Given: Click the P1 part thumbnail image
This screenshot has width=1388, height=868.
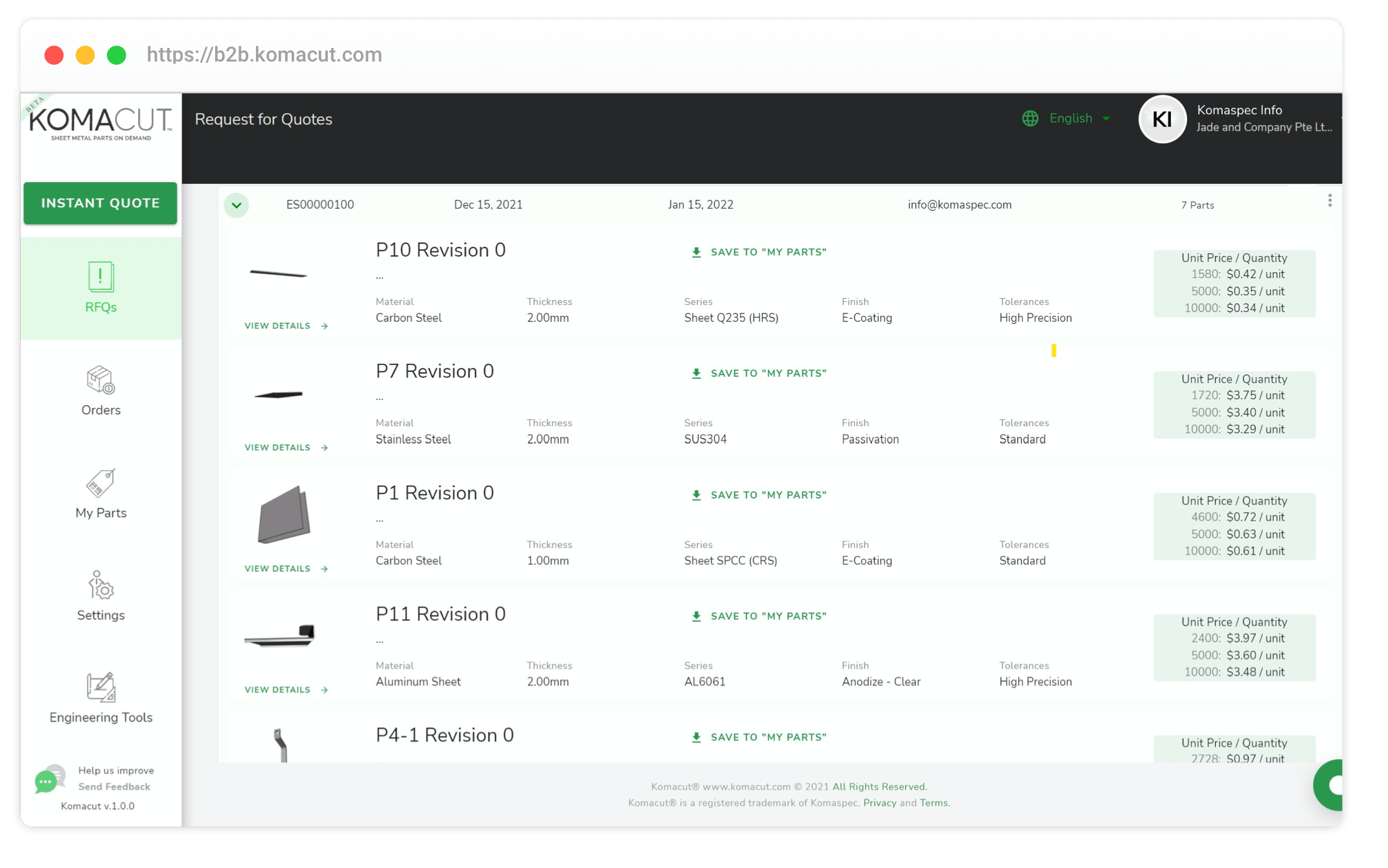Looking at the screenshot, I should (x=284, y=515).
